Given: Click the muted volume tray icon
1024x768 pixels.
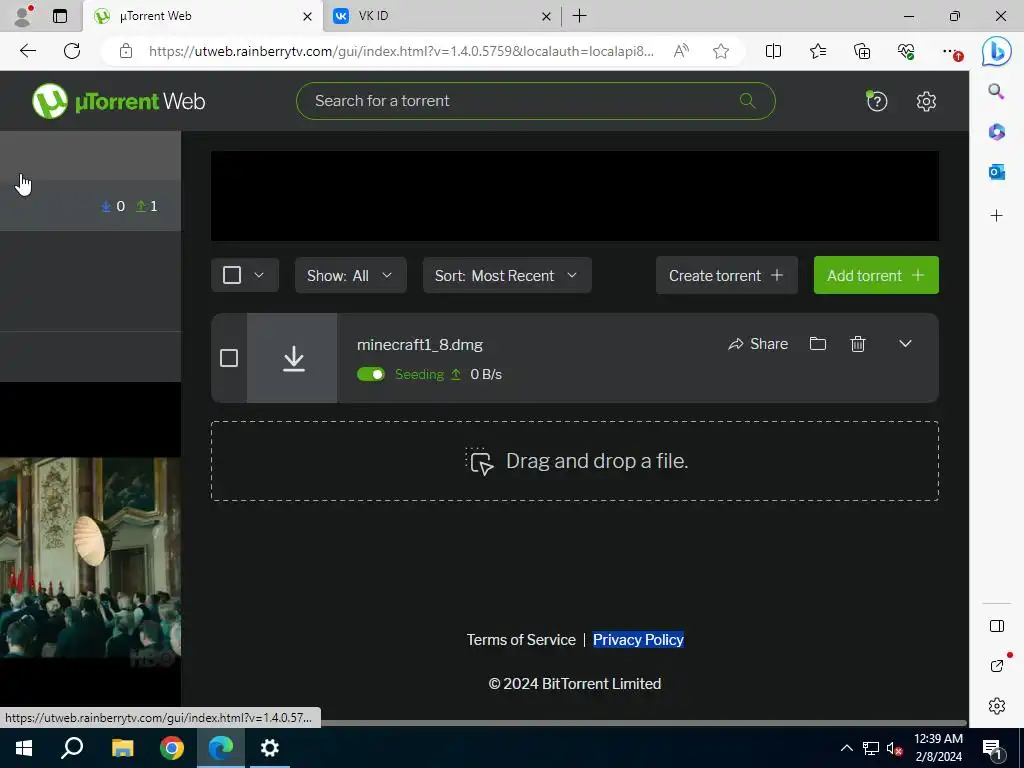Looking at the screenshot, I should pyautogui.click(x=894, y=748).
